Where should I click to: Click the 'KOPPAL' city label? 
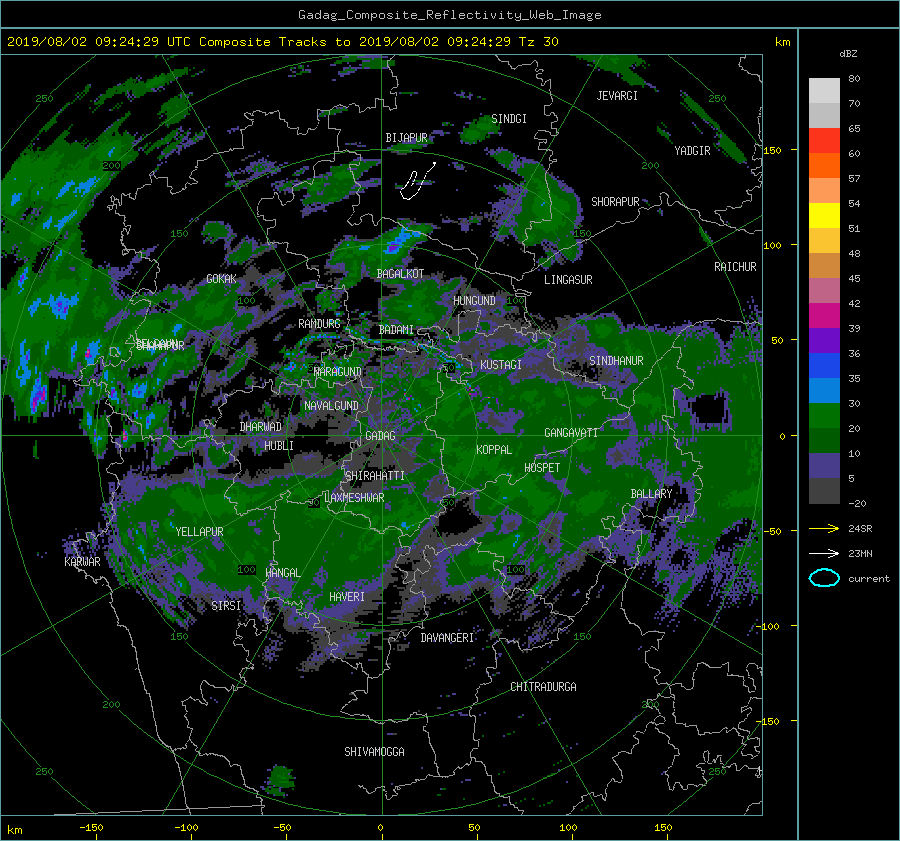point(494,450)
